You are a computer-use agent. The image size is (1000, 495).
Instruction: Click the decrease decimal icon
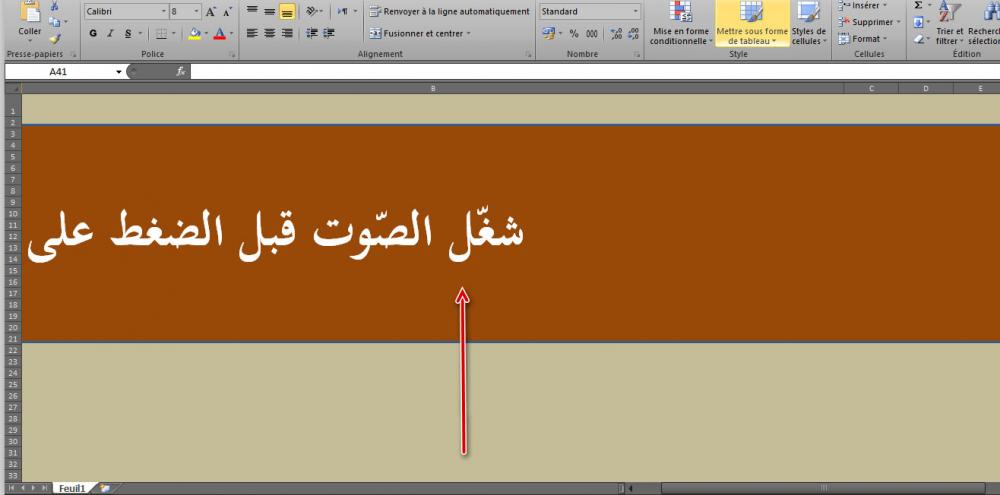coord(633,33)
